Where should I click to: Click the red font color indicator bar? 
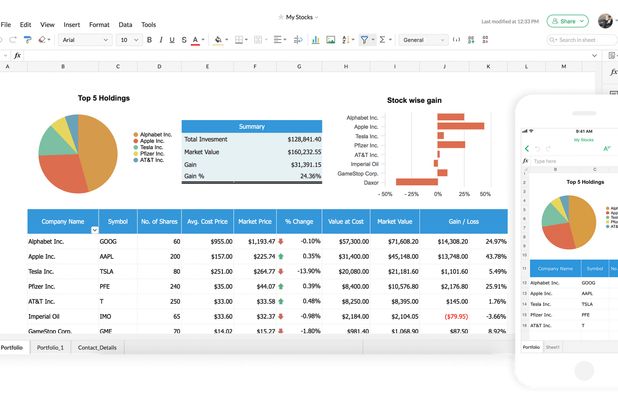[195, 44]
